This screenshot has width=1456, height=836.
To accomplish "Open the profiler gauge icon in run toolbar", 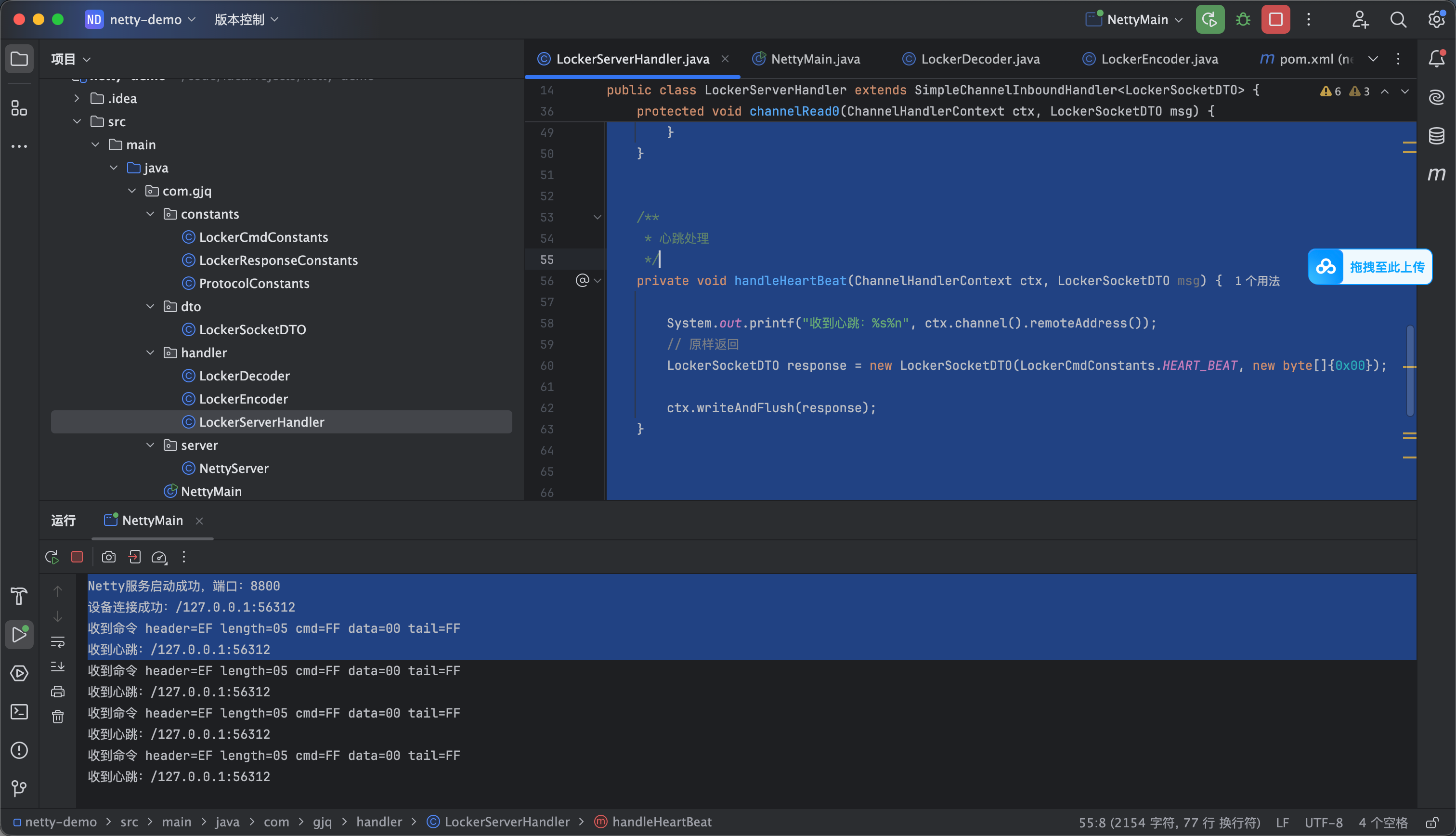I will coord(159,557).
